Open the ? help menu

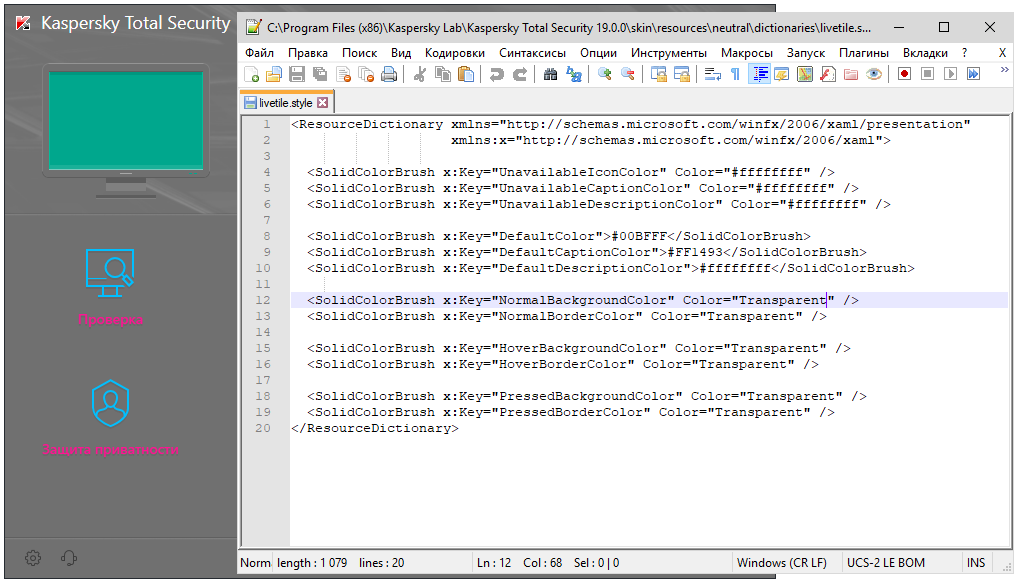(x=964, y=53)
